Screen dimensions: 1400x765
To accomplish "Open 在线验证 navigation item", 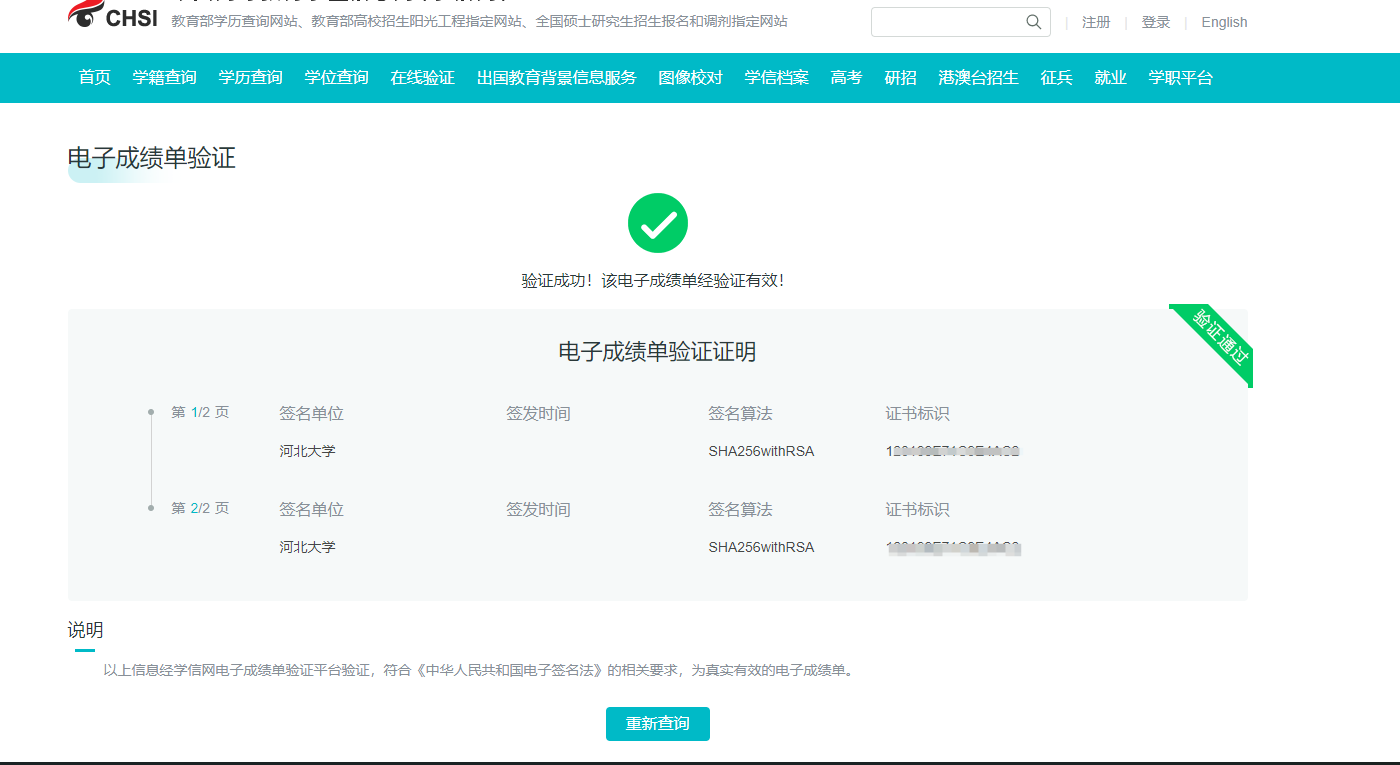I will [x=422, y=78].
